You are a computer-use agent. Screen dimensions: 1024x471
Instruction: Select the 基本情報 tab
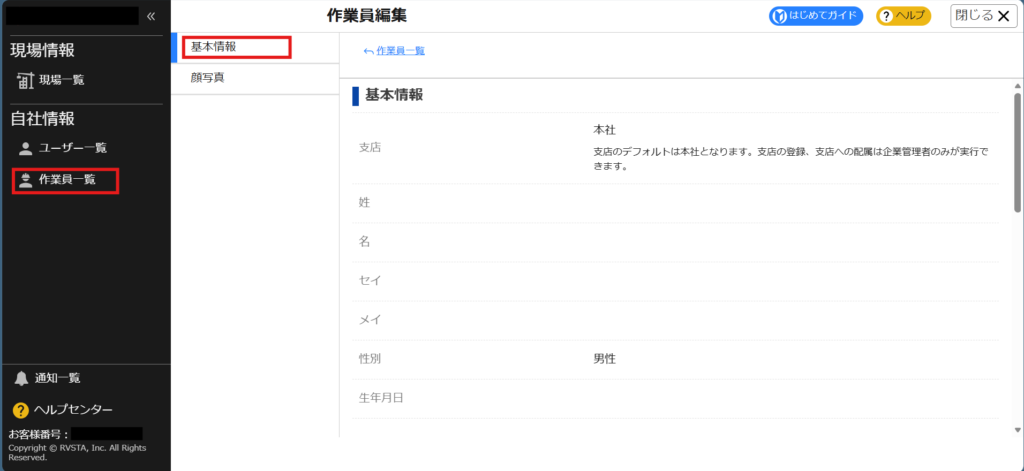[255, 47]
